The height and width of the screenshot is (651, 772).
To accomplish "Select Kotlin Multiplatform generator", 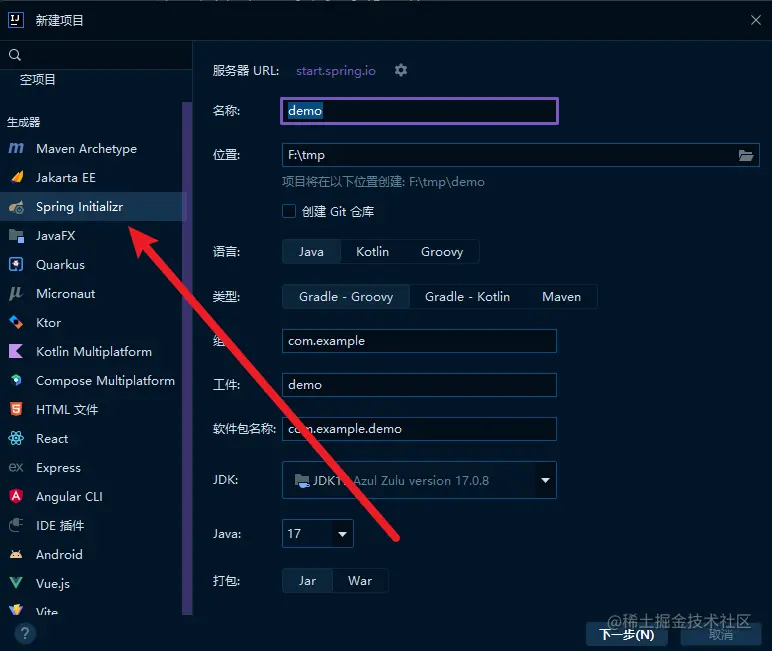I will 93,352.
